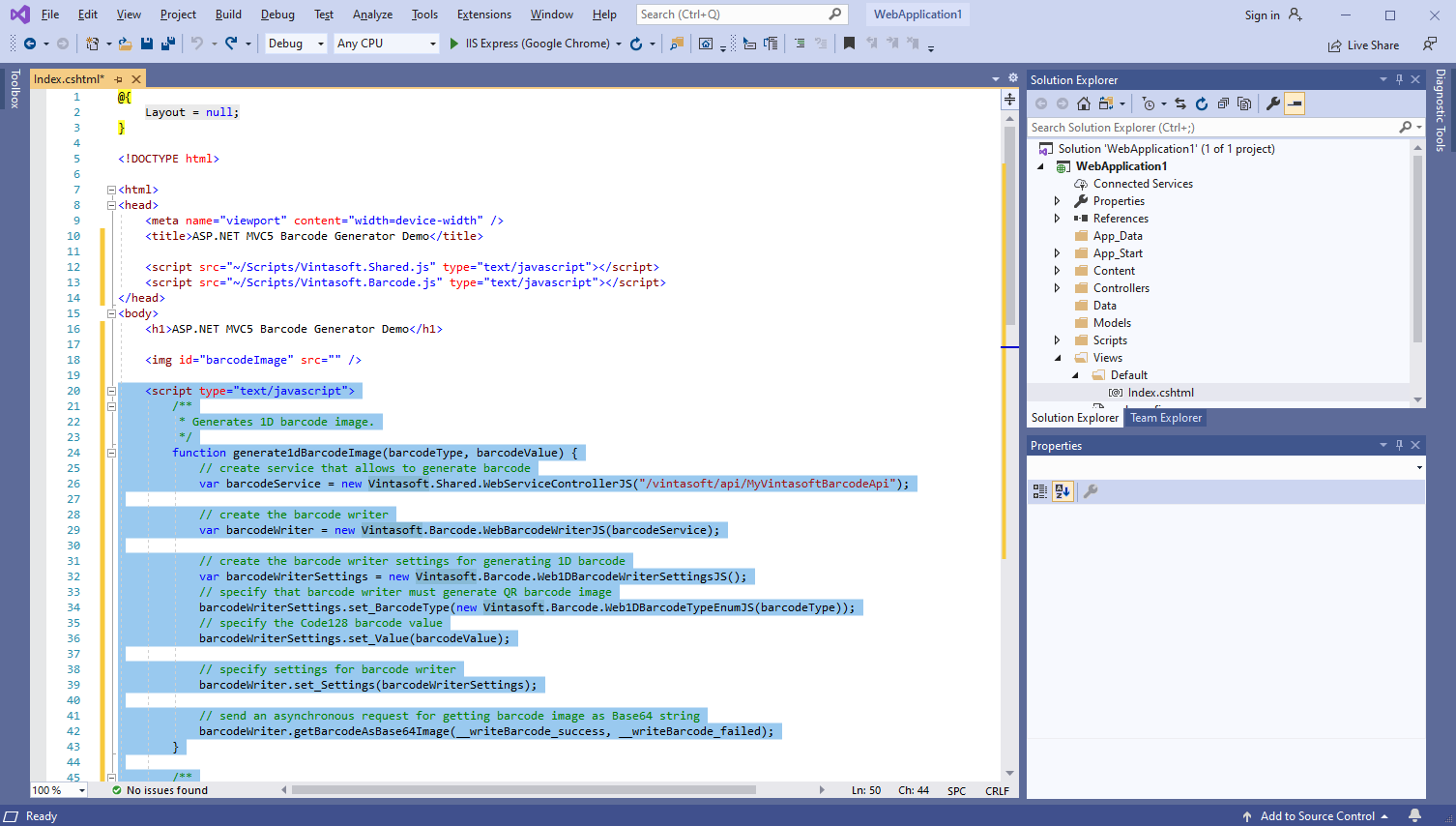The image size is (1456, 826).
Task: Open the Debug configuration dropdown
Action: [296, 44]
